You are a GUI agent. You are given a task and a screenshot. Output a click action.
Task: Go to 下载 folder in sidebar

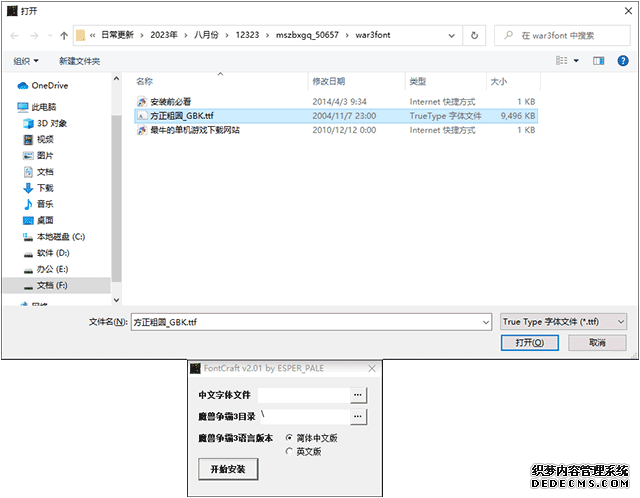(45, 188)
